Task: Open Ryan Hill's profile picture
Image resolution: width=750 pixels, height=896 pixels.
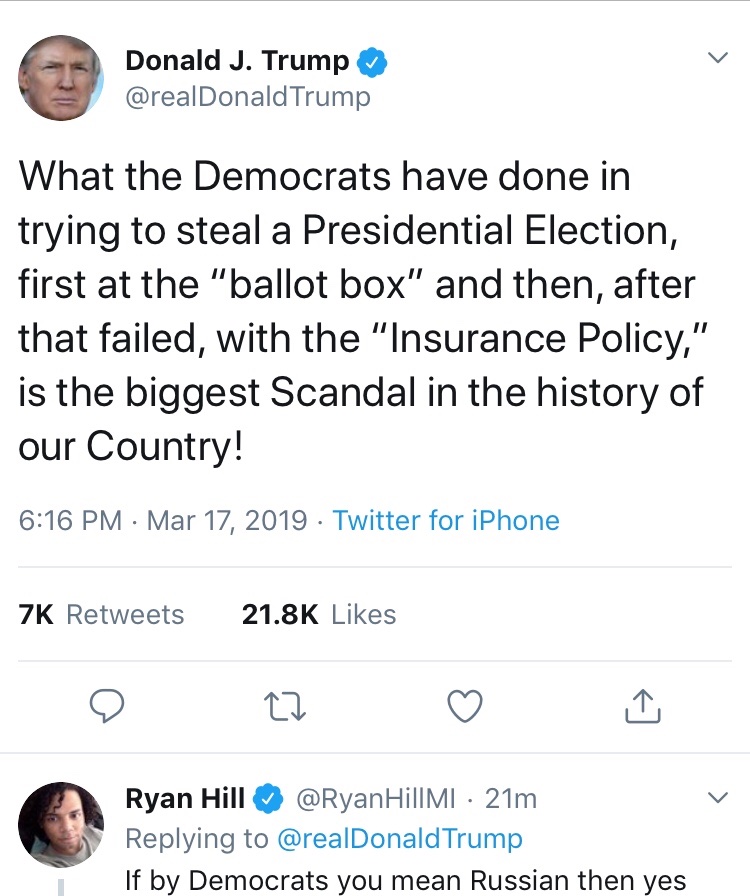Action: click(61, 824)
